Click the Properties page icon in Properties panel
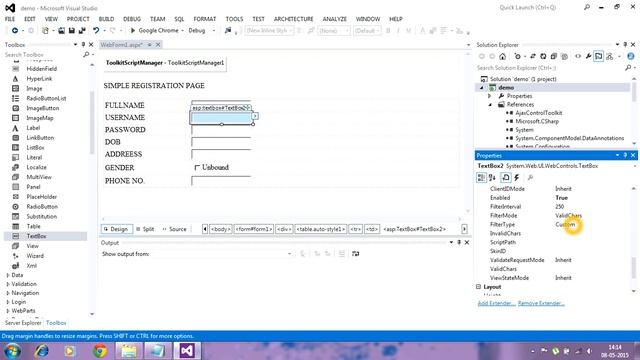 click(x=506, y=178)
